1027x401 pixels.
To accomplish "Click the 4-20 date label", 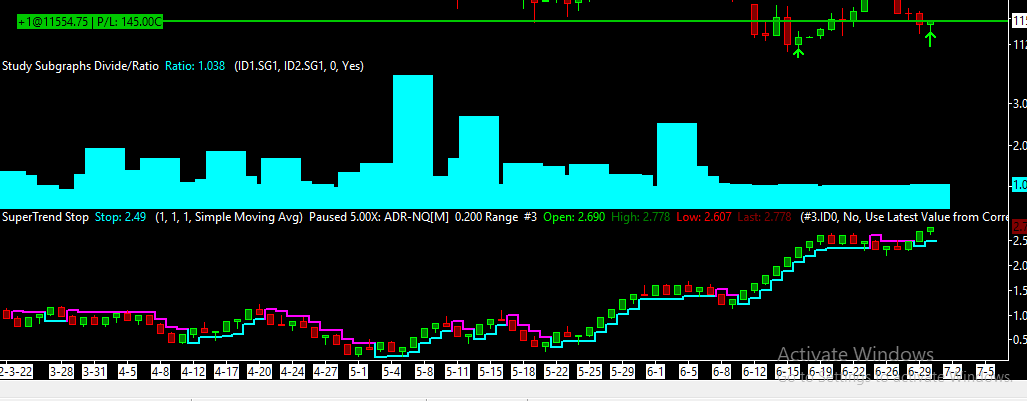I will click(259, 372).
